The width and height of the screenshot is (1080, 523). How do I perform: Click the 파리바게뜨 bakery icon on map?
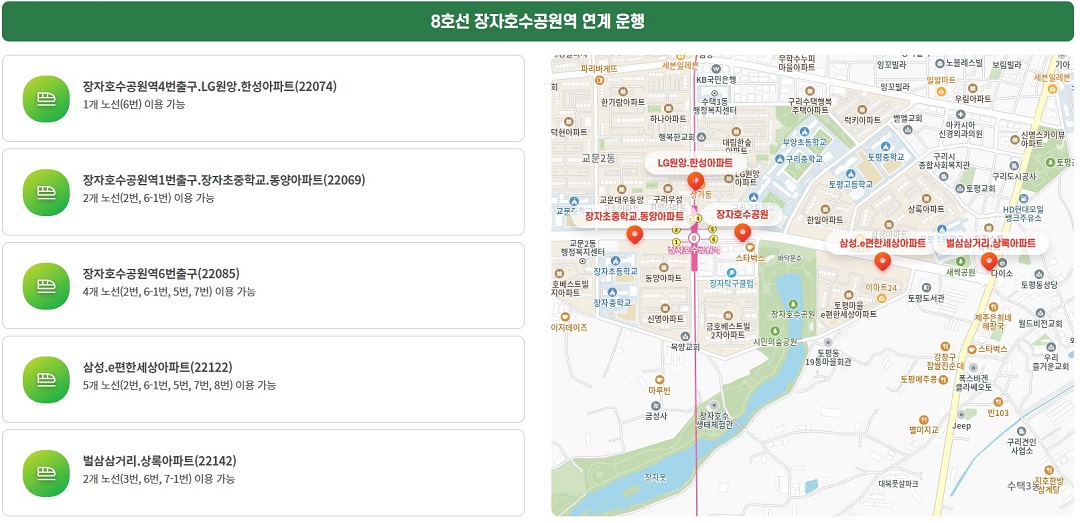point(599,81)
